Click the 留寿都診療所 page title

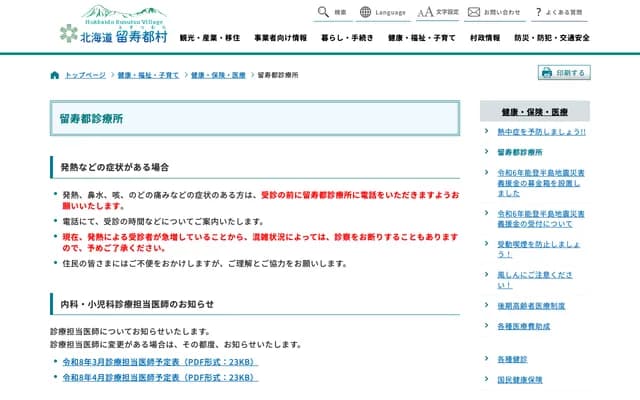click(x=91, y=119)
